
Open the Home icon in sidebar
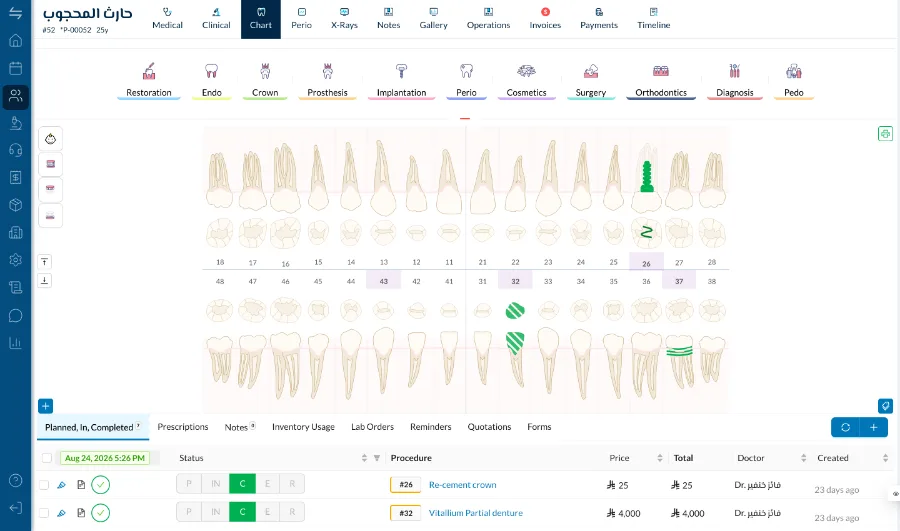tap(15, 41)
